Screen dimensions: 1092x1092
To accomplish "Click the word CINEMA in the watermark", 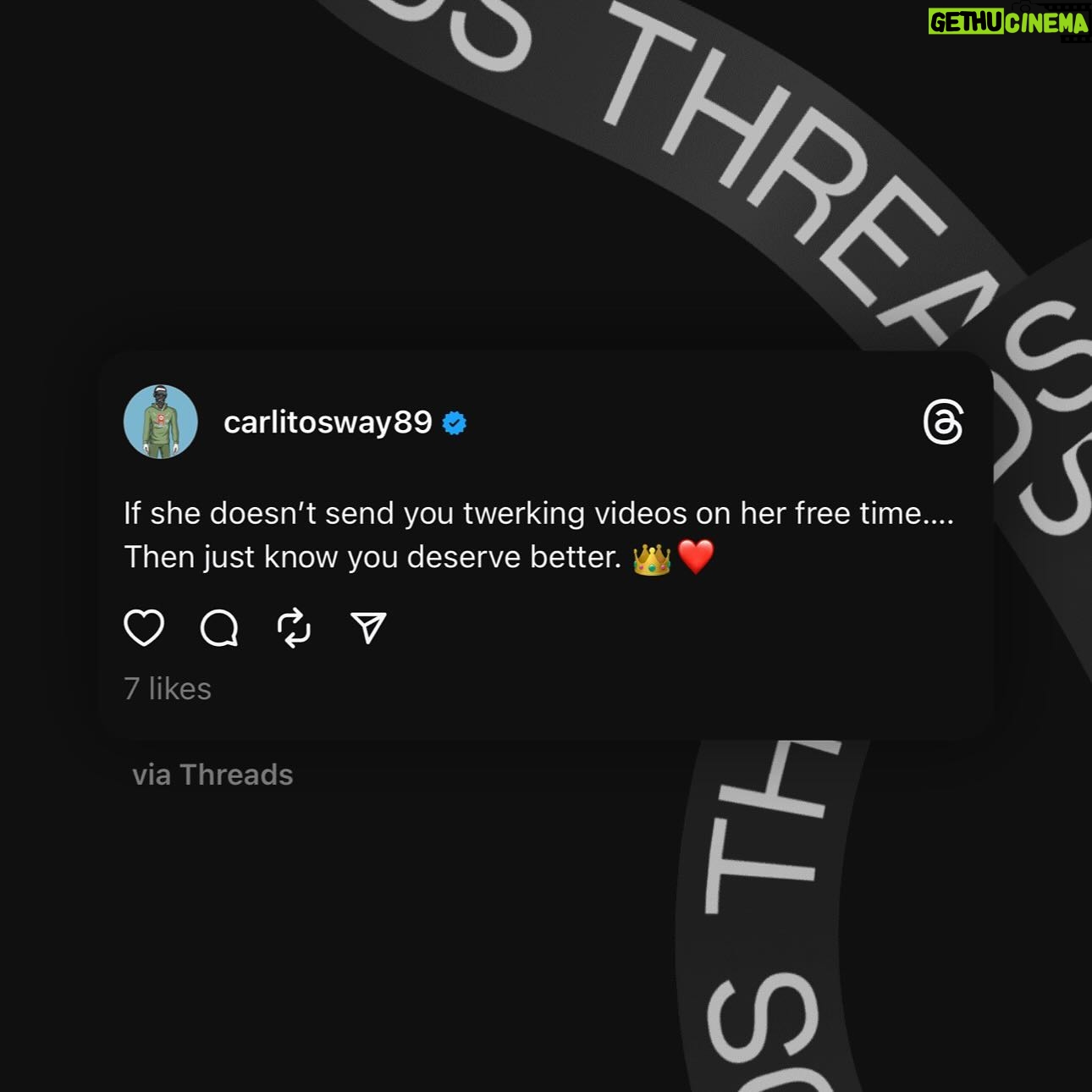I will [1047, 22].
